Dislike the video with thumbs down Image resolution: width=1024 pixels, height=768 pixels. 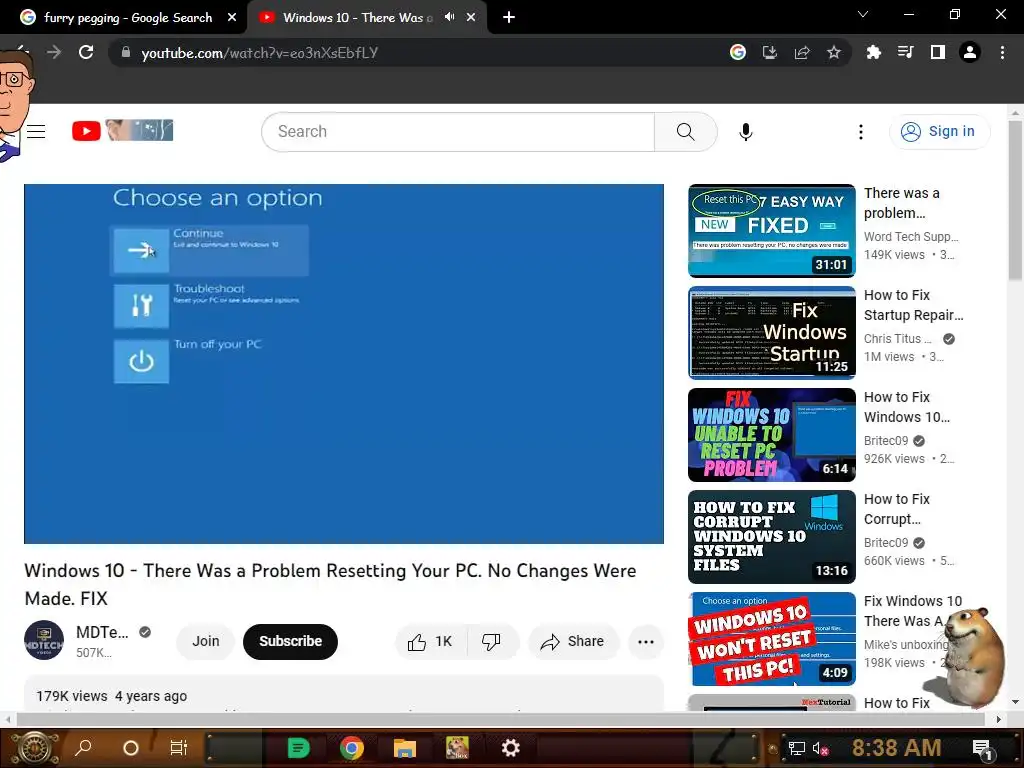(492, 642)
